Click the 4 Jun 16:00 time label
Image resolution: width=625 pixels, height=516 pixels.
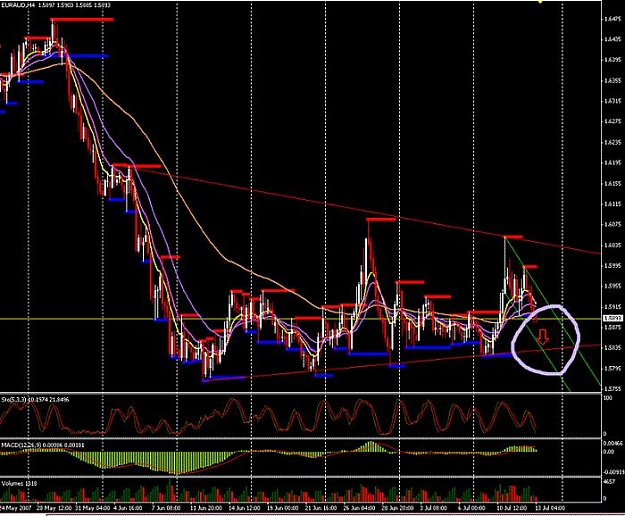[128, 508]
